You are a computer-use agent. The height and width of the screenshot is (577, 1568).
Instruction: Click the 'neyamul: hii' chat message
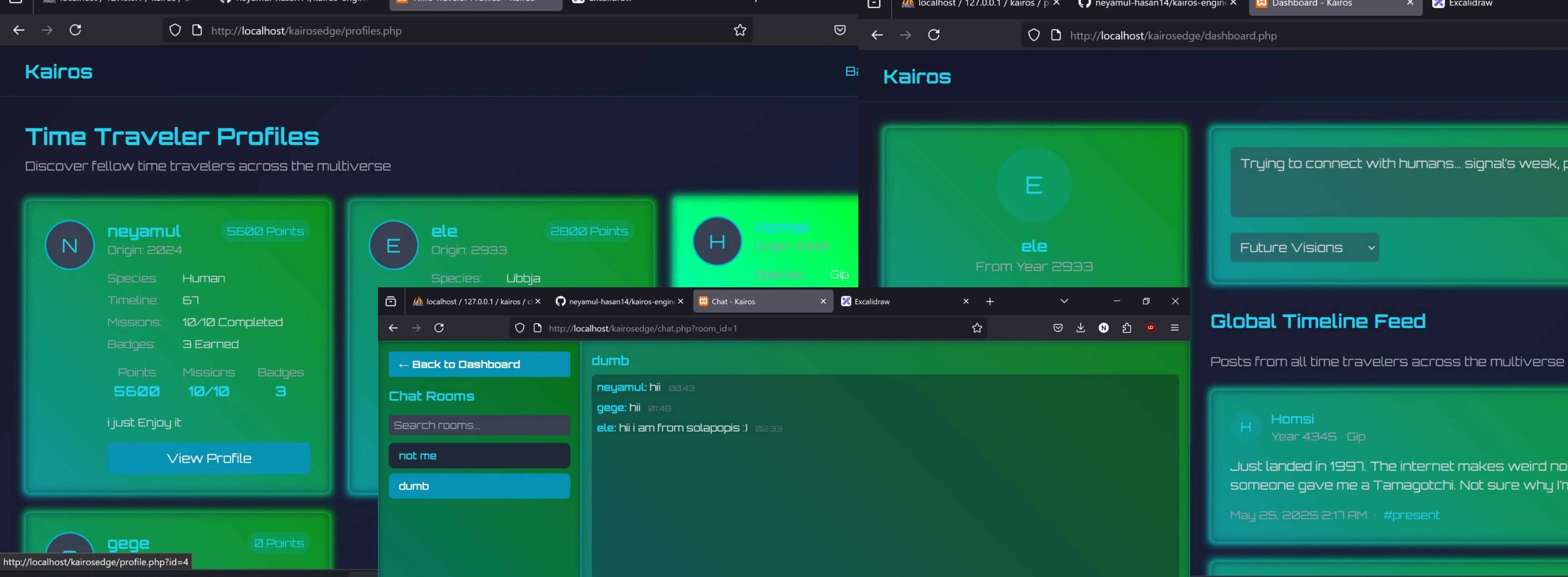(x=628, y=387)
